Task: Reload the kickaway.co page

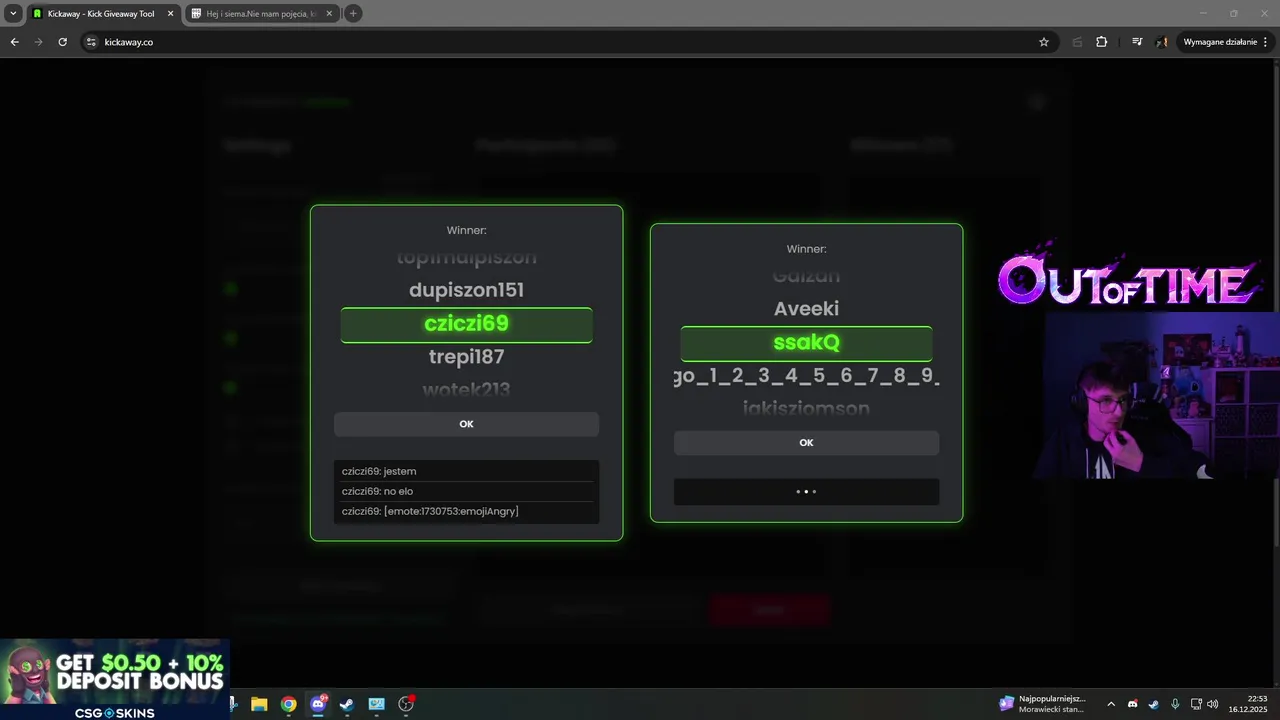Action: coord(62,42)
